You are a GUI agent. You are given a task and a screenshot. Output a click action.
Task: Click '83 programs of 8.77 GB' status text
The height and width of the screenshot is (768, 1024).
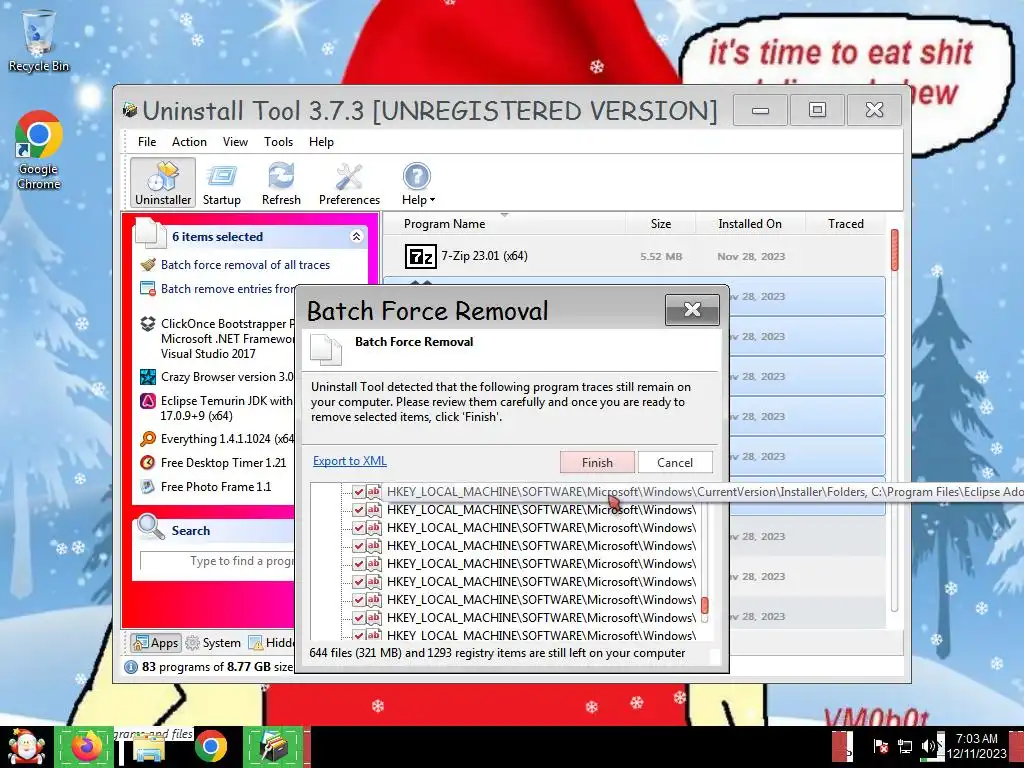[x=217, y=667]
